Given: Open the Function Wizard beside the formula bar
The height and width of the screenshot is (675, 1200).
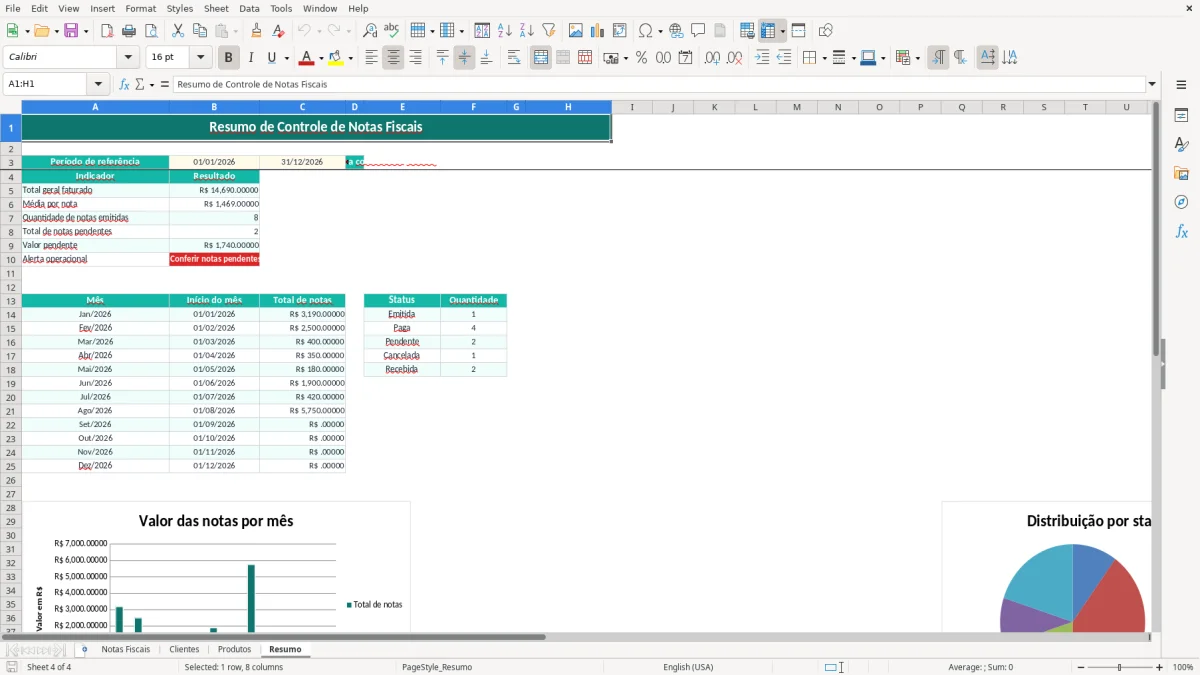Looking at the screenshot, I should pyautogui.click(x=124, y=85).
